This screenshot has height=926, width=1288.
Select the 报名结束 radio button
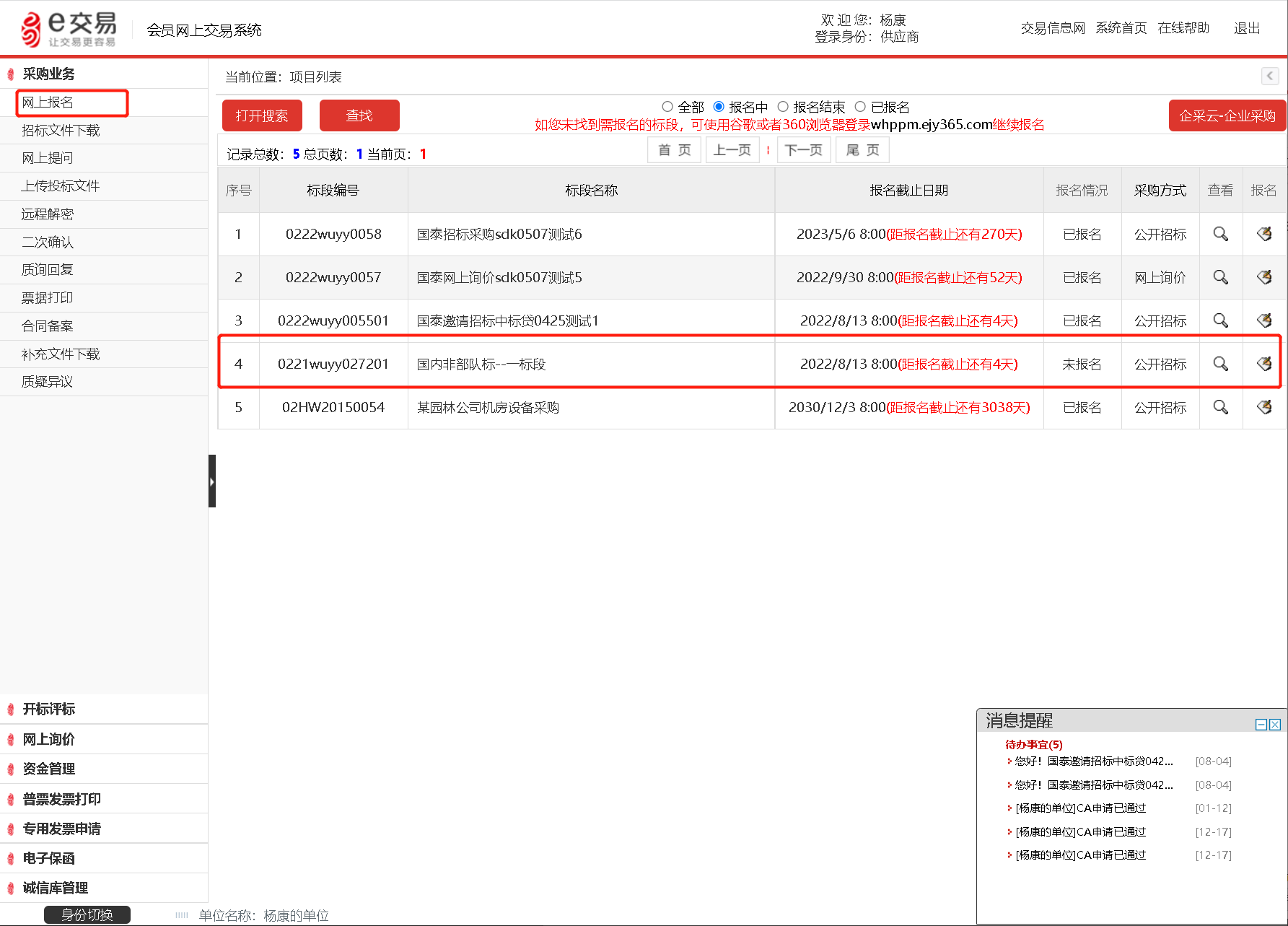point(783,107)
